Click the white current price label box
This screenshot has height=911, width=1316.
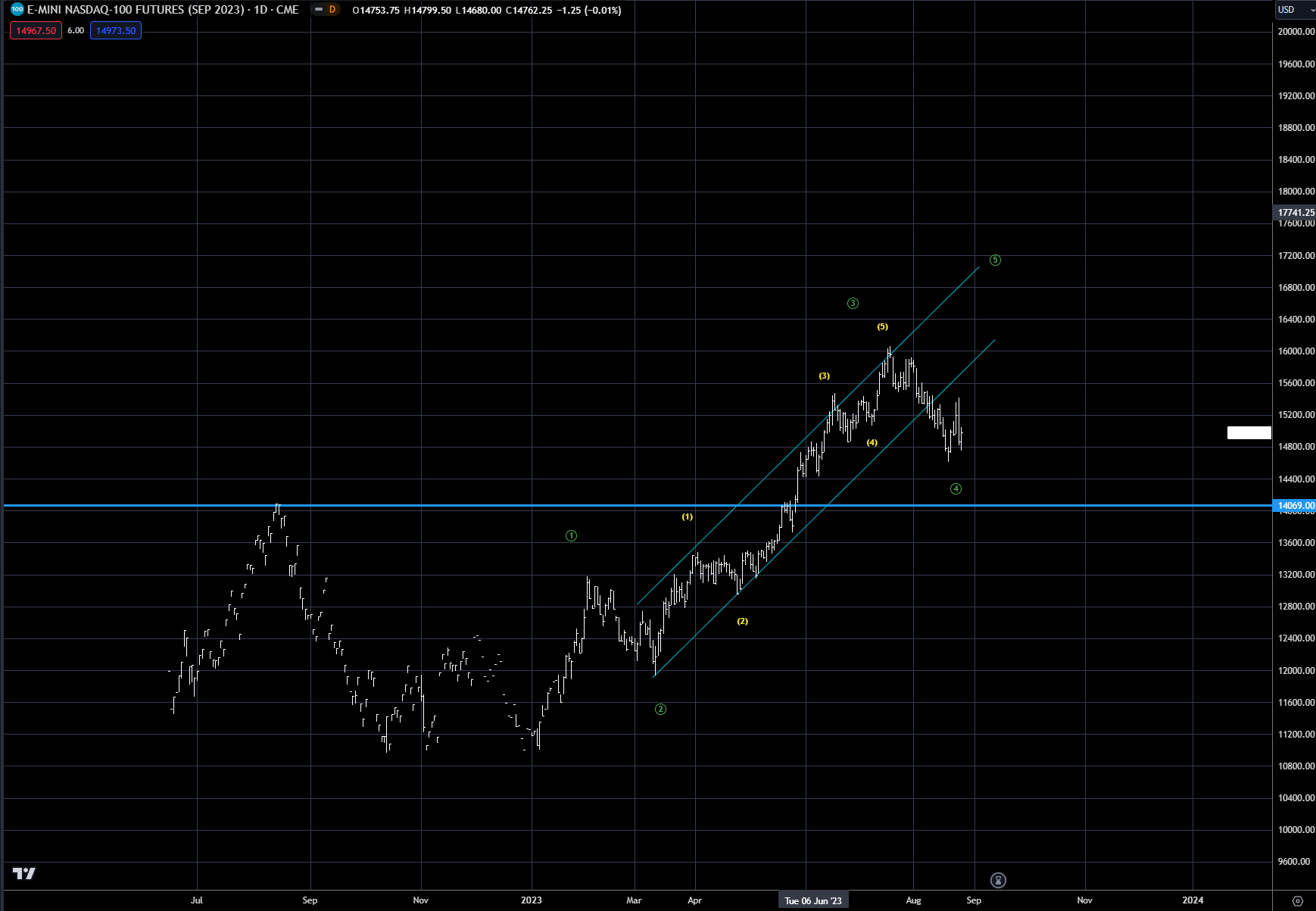tap(1249, 433)
